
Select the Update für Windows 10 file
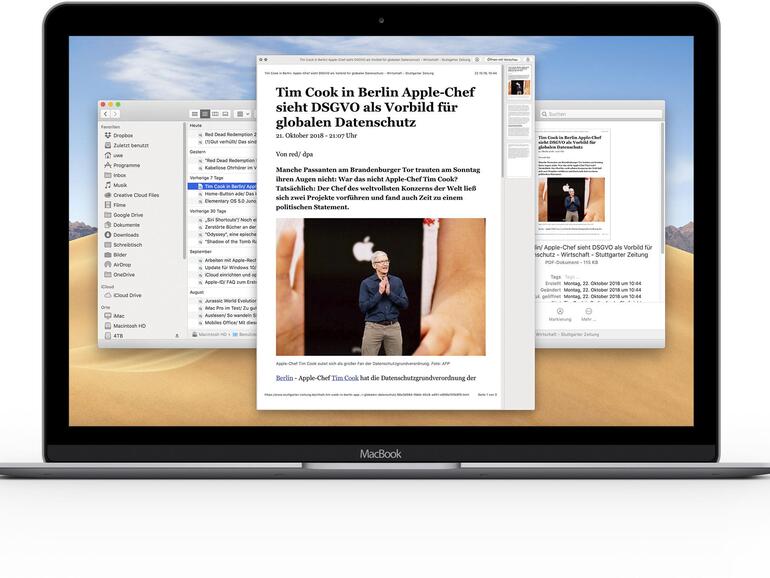tap(222, 268)
